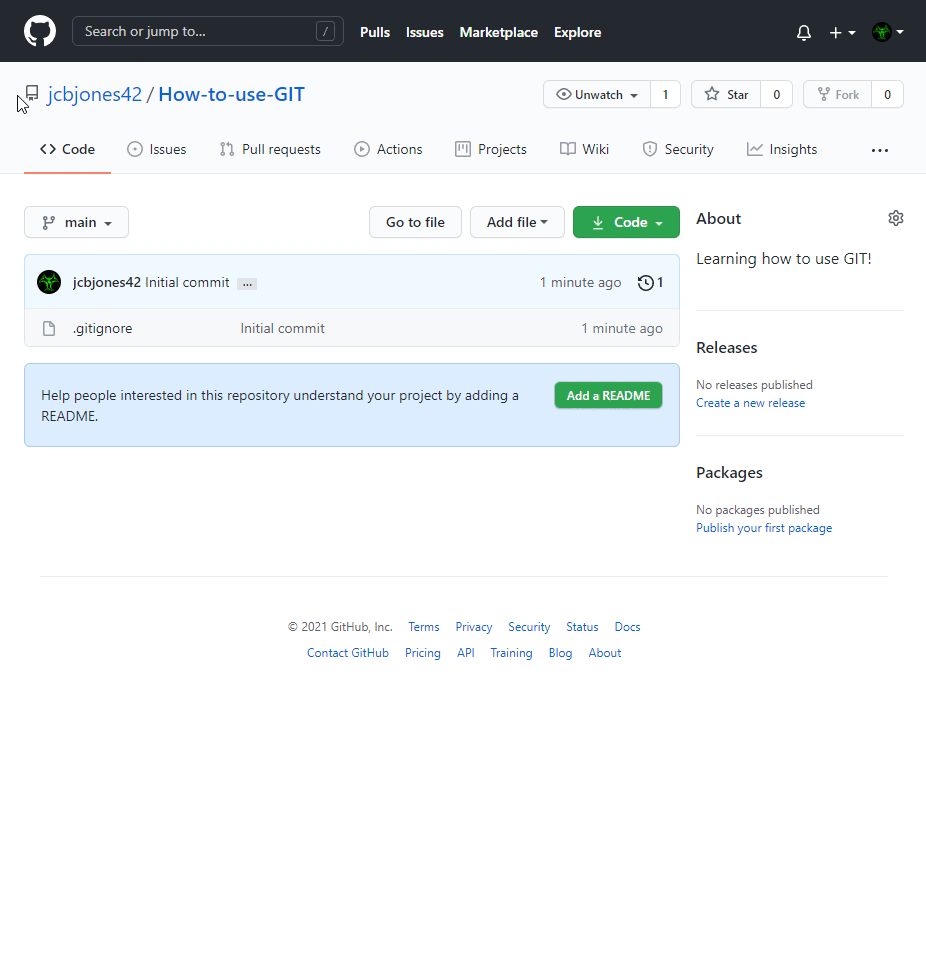Viewport: 926px width, 953px height.
Task: Focus the Search or jump to field
Action: point(208,31)
